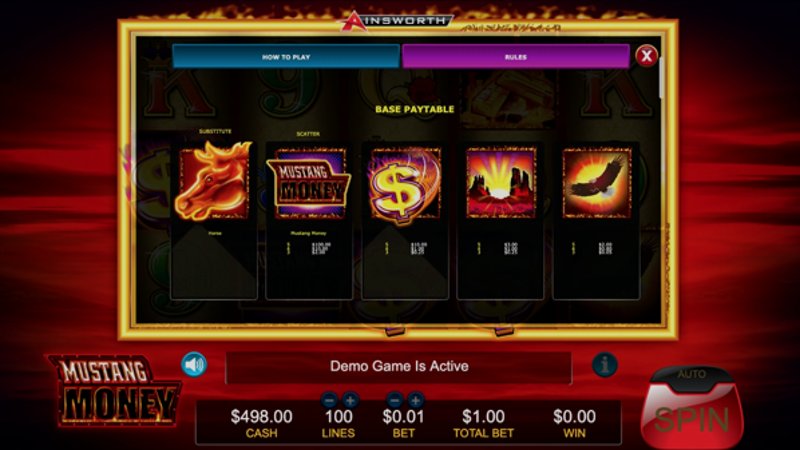Select the eagle symbol
The image size is (800, 450).
pos(597,183)
